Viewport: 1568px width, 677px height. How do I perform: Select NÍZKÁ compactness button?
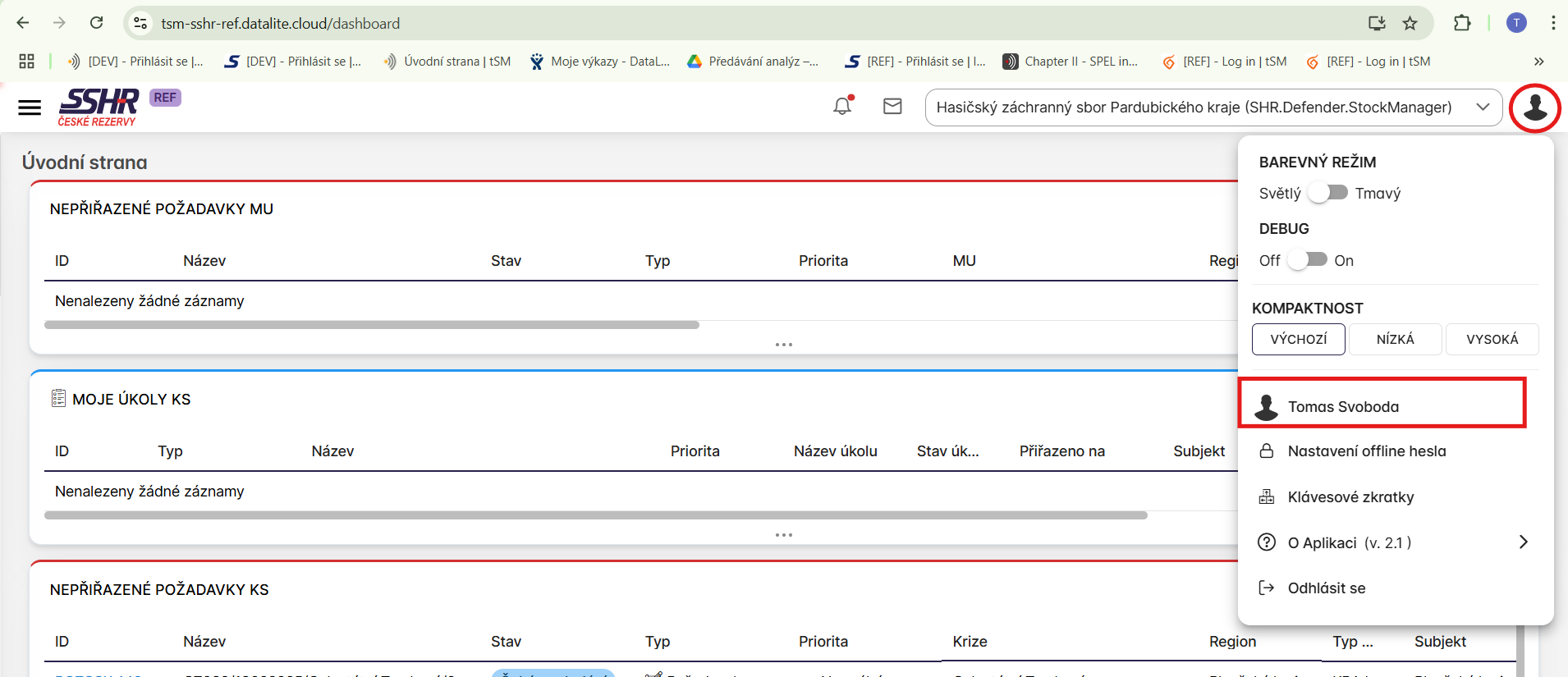tap(1395, 339)
